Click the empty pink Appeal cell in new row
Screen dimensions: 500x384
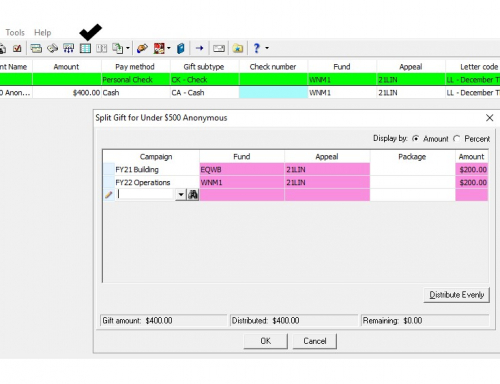[327, 195]
